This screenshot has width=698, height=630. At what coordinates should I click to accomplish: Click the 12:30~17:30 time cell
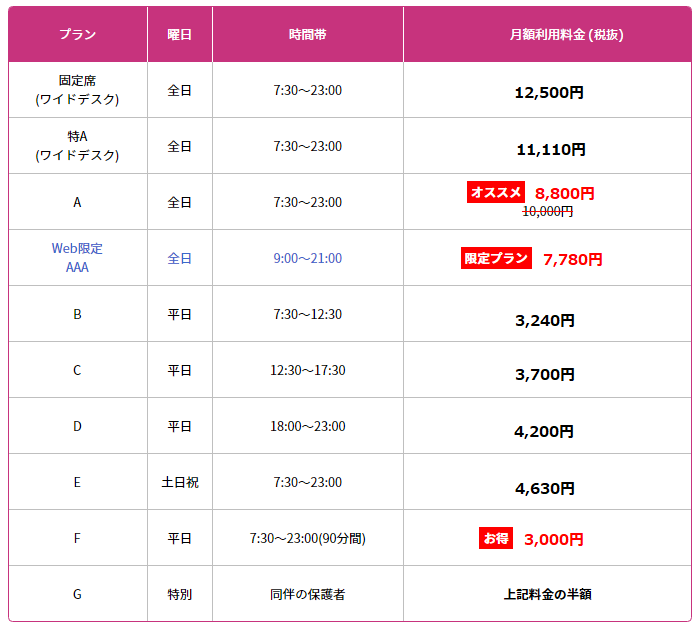click(x=308, y=370)
